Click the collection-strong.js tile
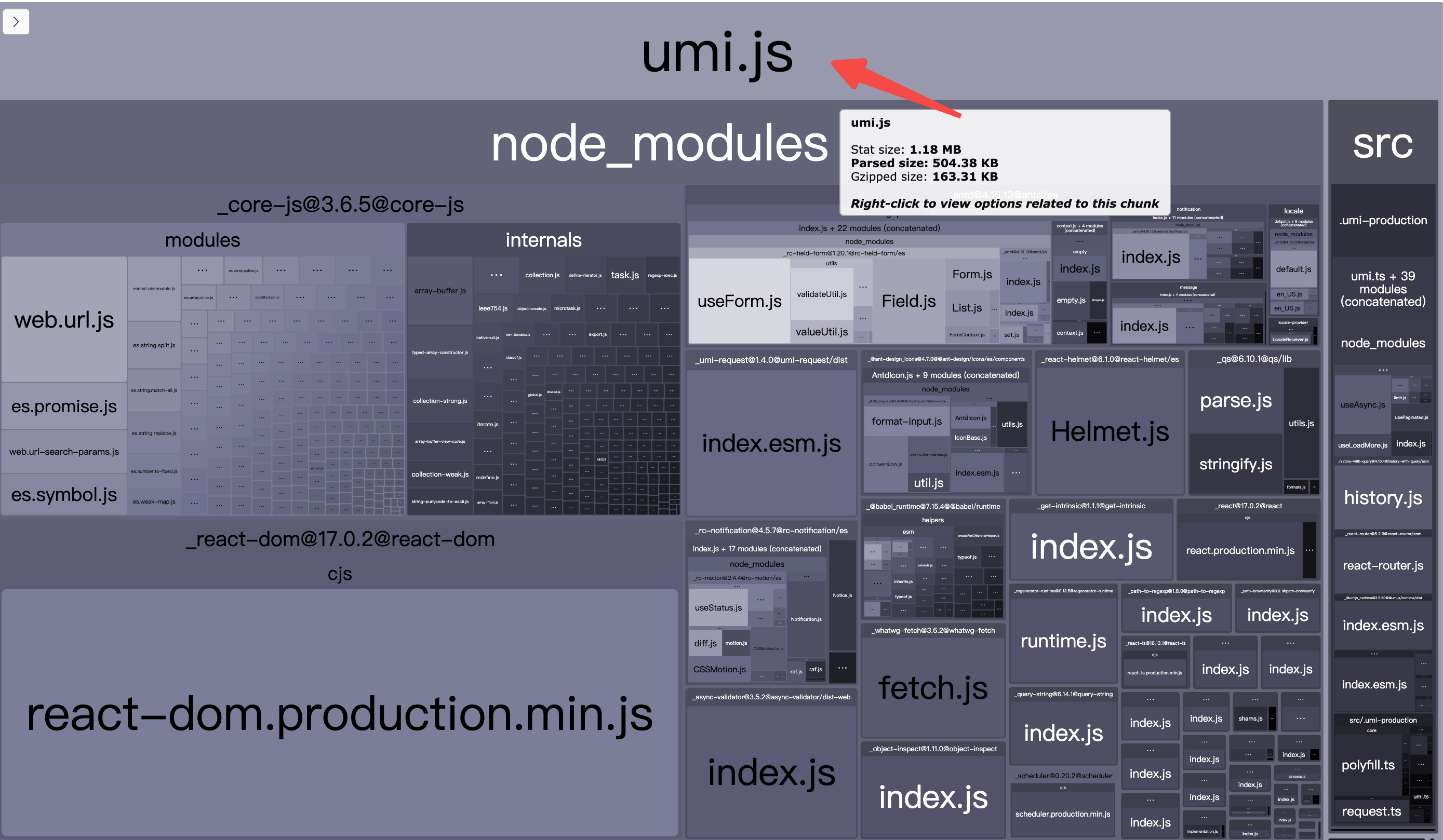 point(440,401)
